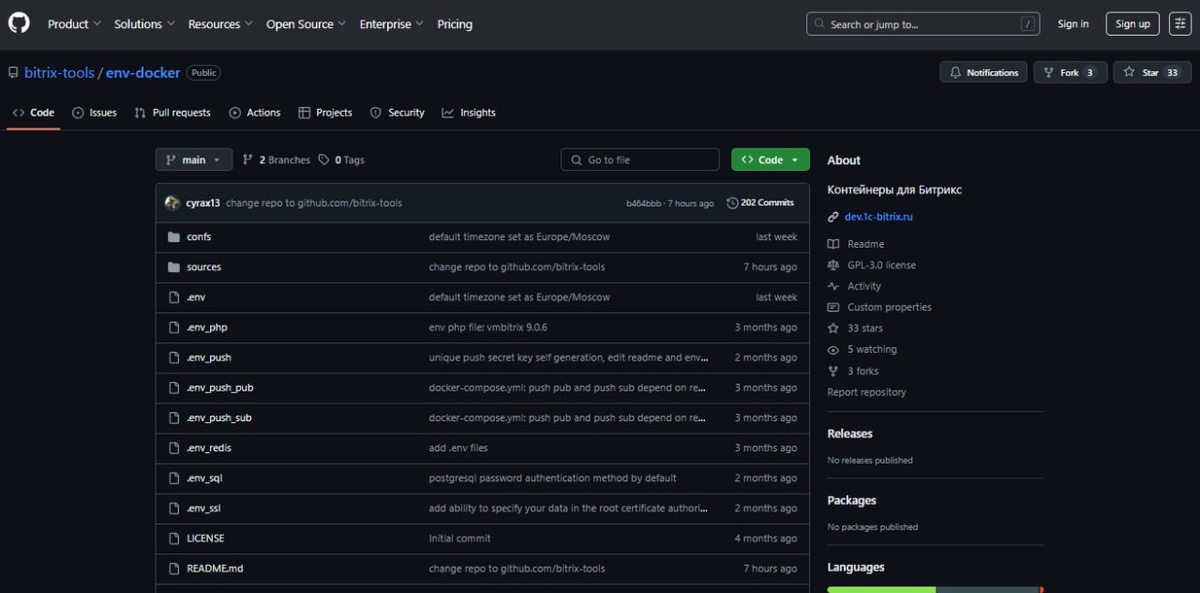Viewport: 1200px width, 593px height.
Task: Open the .env_push file
Action: point(209,357)
